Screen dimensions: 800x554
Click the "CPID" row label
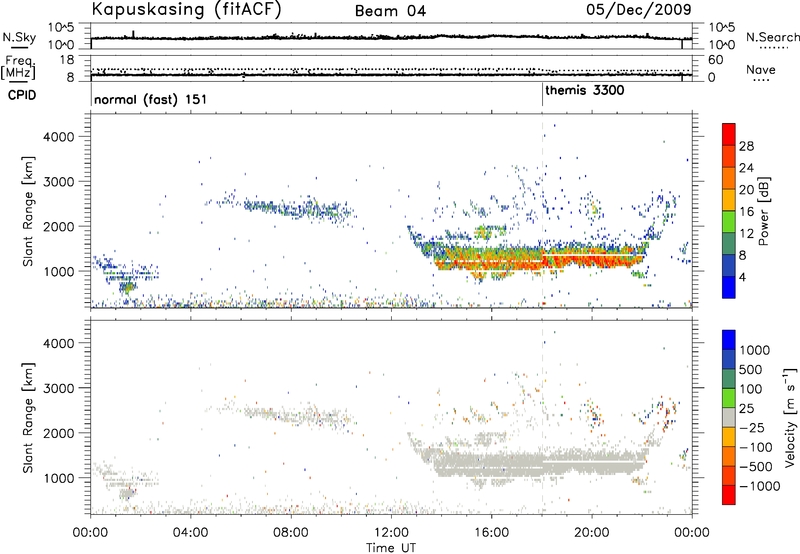point(22,95)
